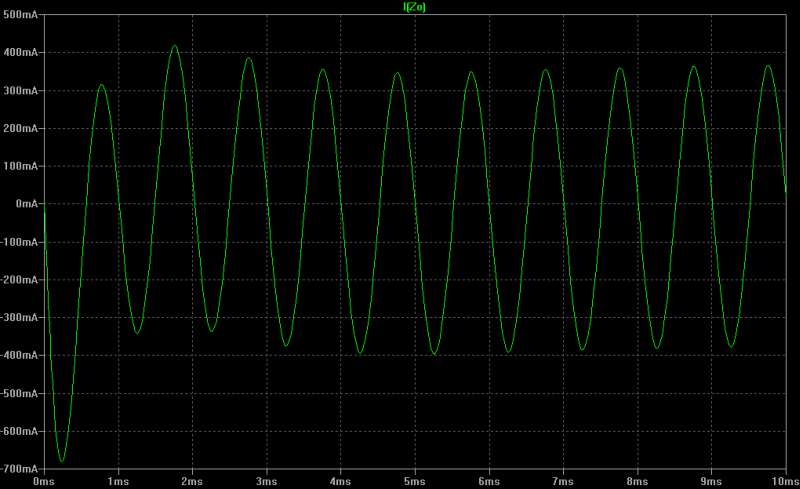800x489 pixels.
Task: Click the 300mA axis label
Action: tap(20, 90)
